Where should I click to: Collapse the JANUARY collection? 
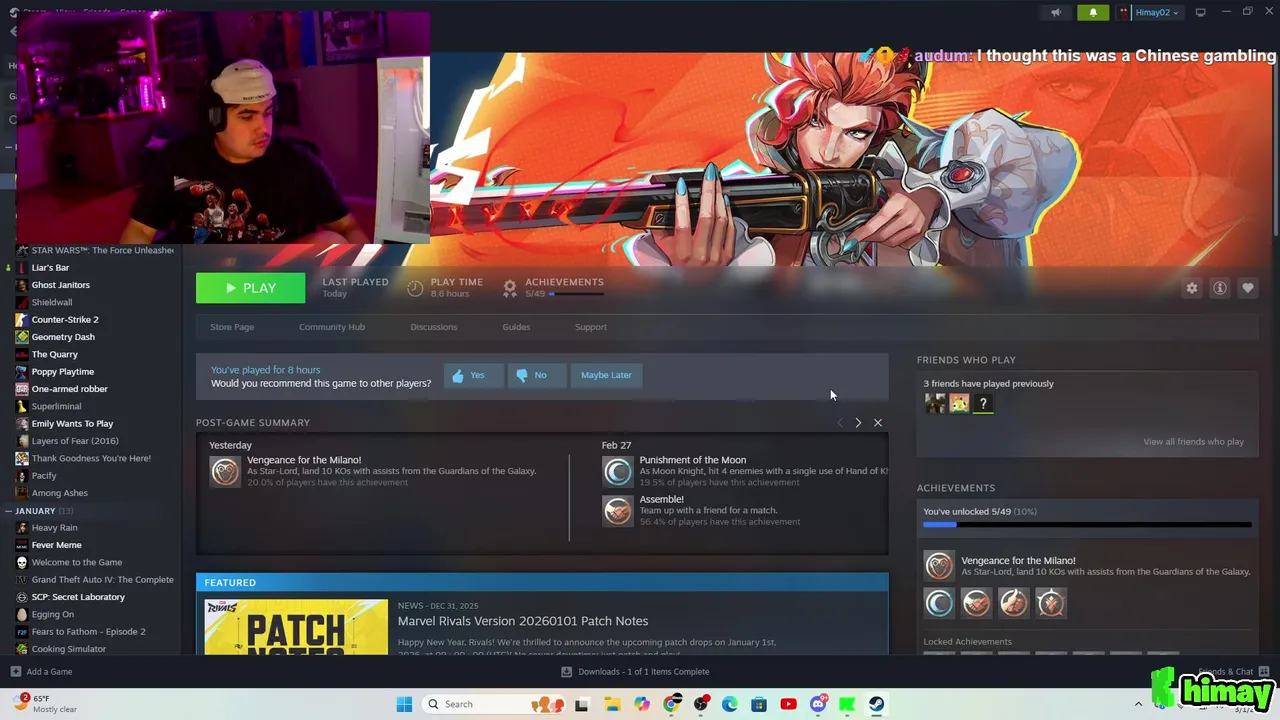pyautogui.click(x=9, y=511)
